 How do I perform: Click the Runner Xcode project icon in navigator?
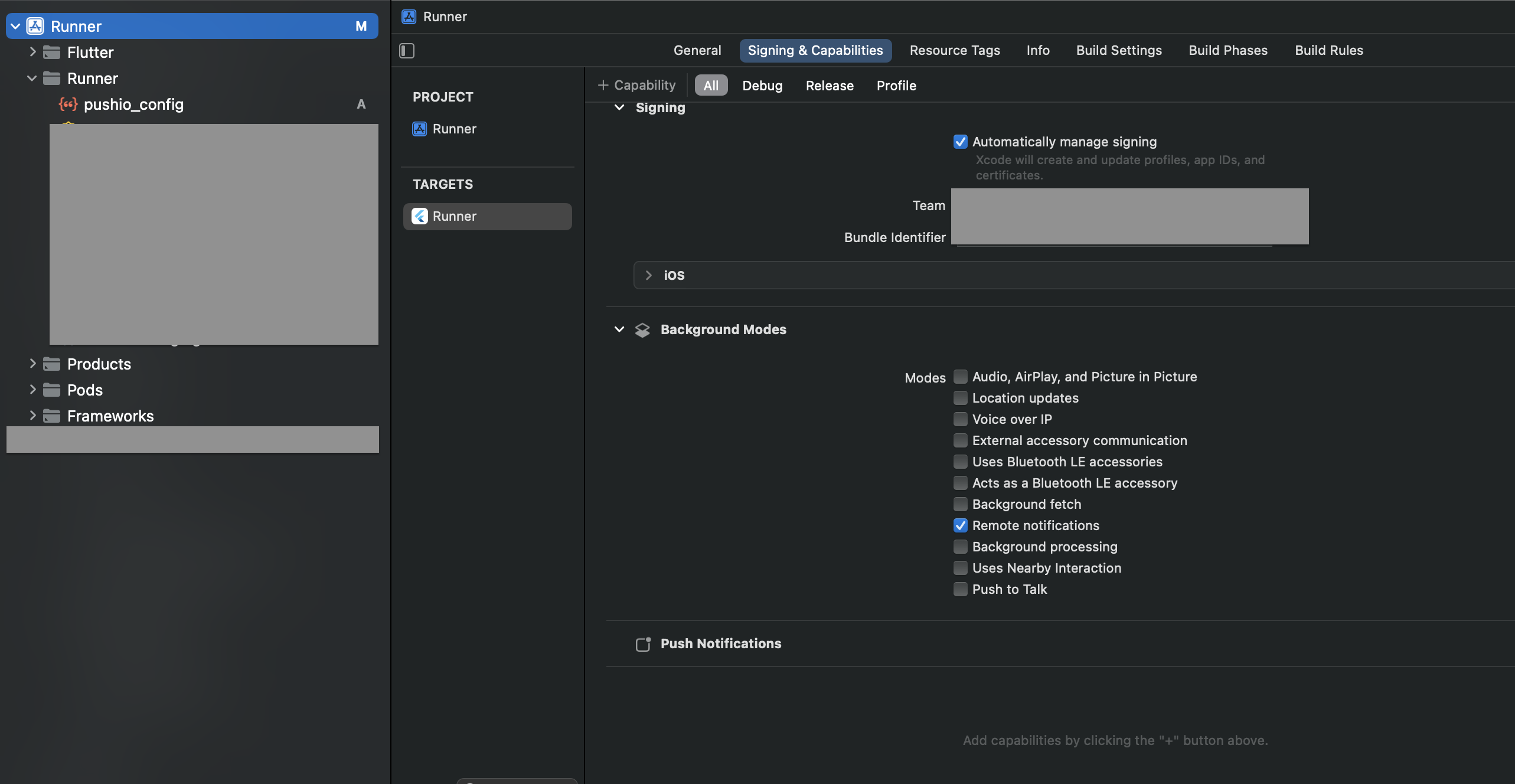click(35, 26)
